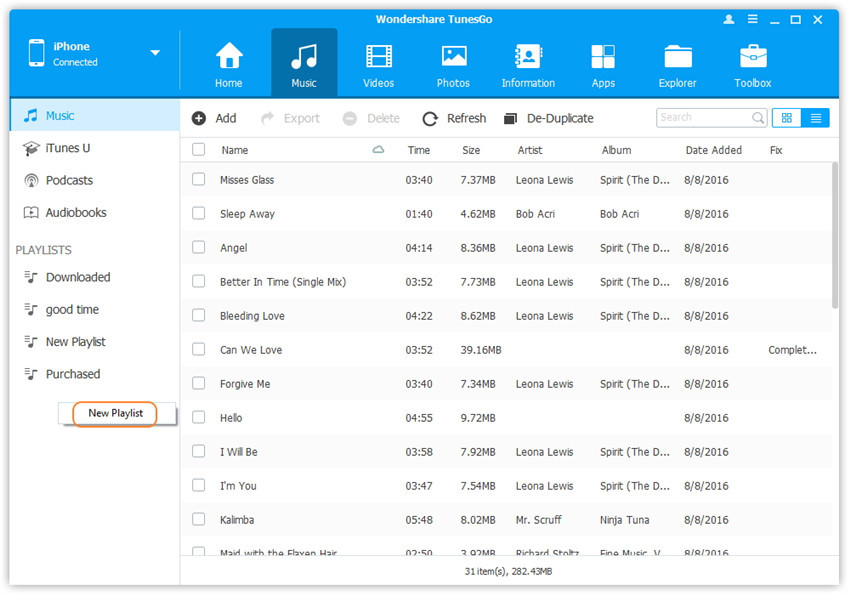
Task: Switch to list view
Action: [815, 118]
